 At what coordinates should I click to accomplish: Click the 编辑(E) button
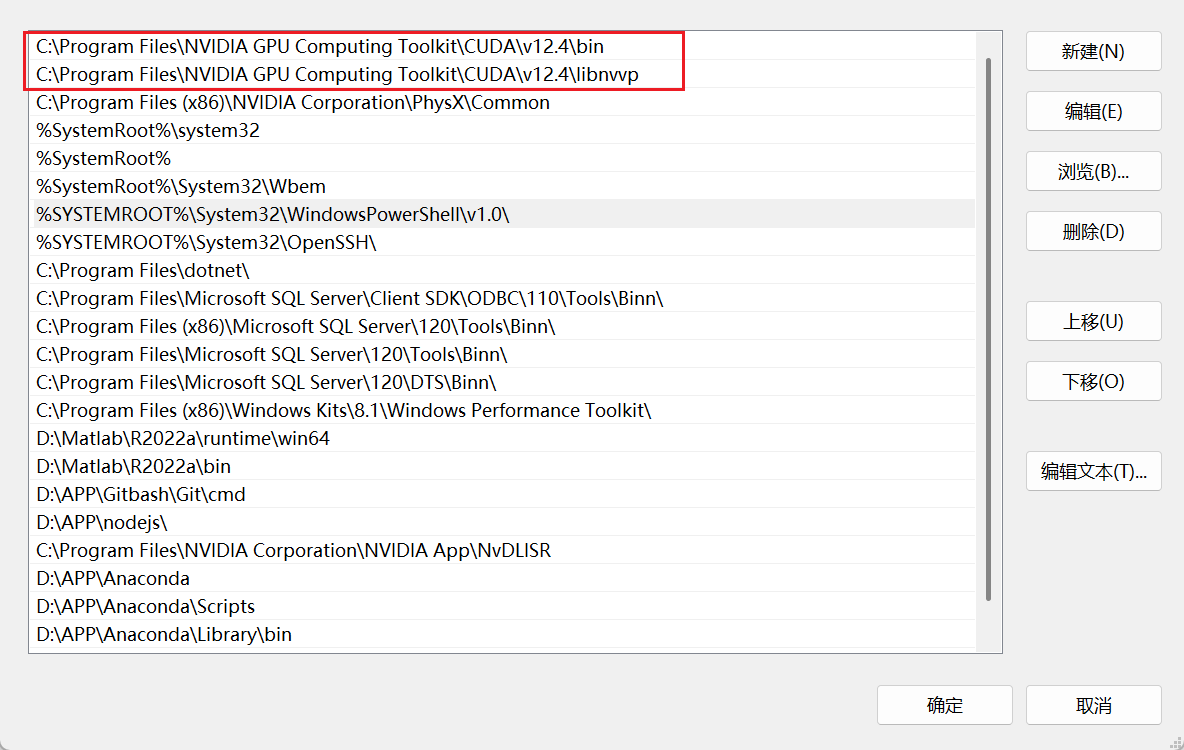tap(1093, 112)
